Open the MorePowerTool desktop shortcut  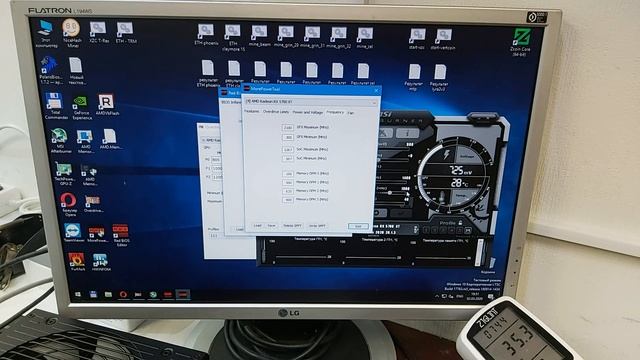pyautogui.click(x=97, y=235)
